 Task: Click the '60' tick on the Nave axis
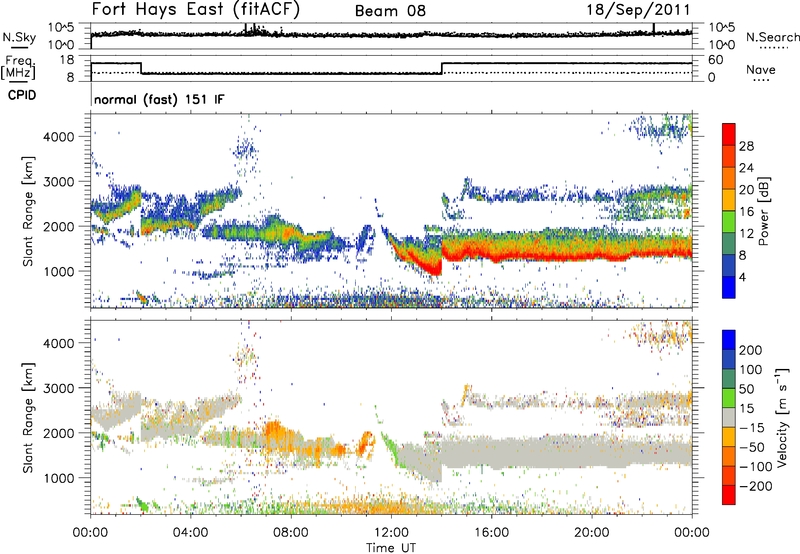click(715, 60)
